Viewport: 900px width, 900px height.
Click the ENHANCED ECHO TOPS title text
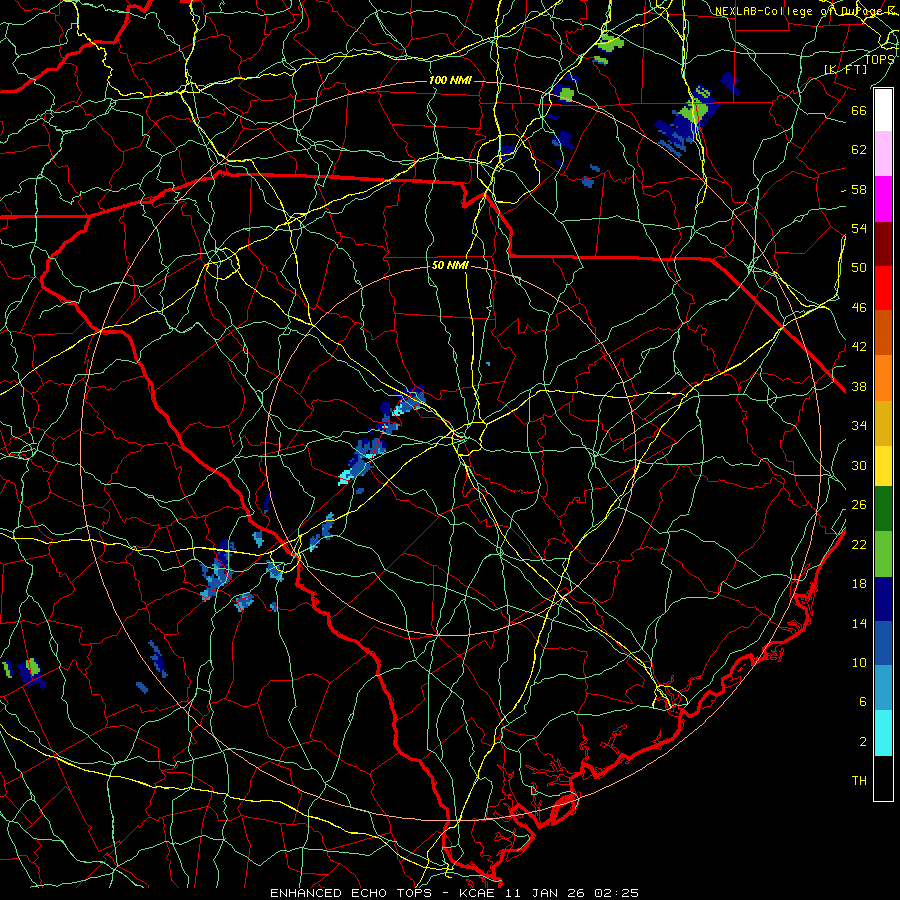[351, 893]
